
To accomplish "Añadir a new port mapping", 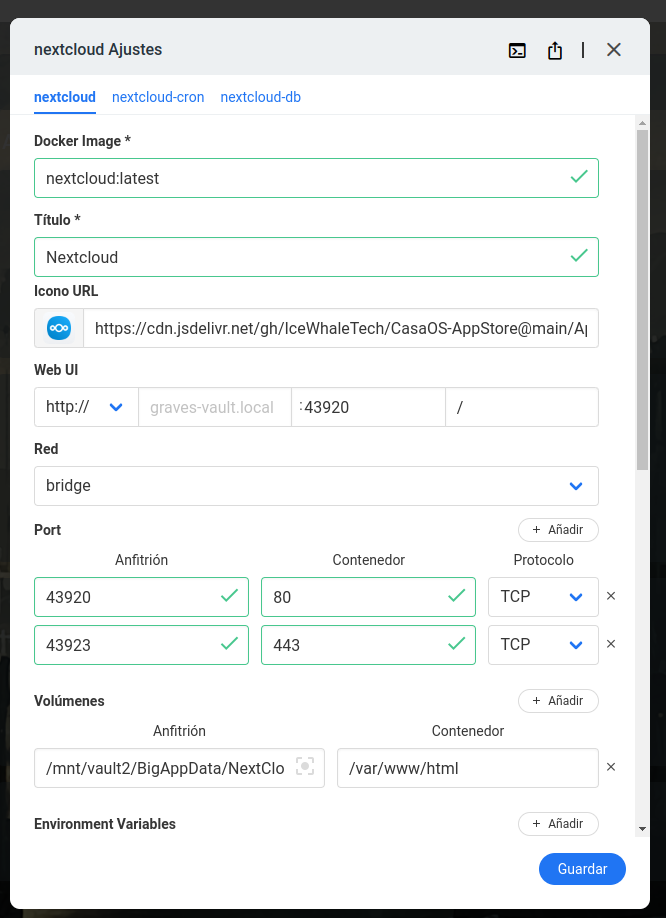I will (557, 529).
